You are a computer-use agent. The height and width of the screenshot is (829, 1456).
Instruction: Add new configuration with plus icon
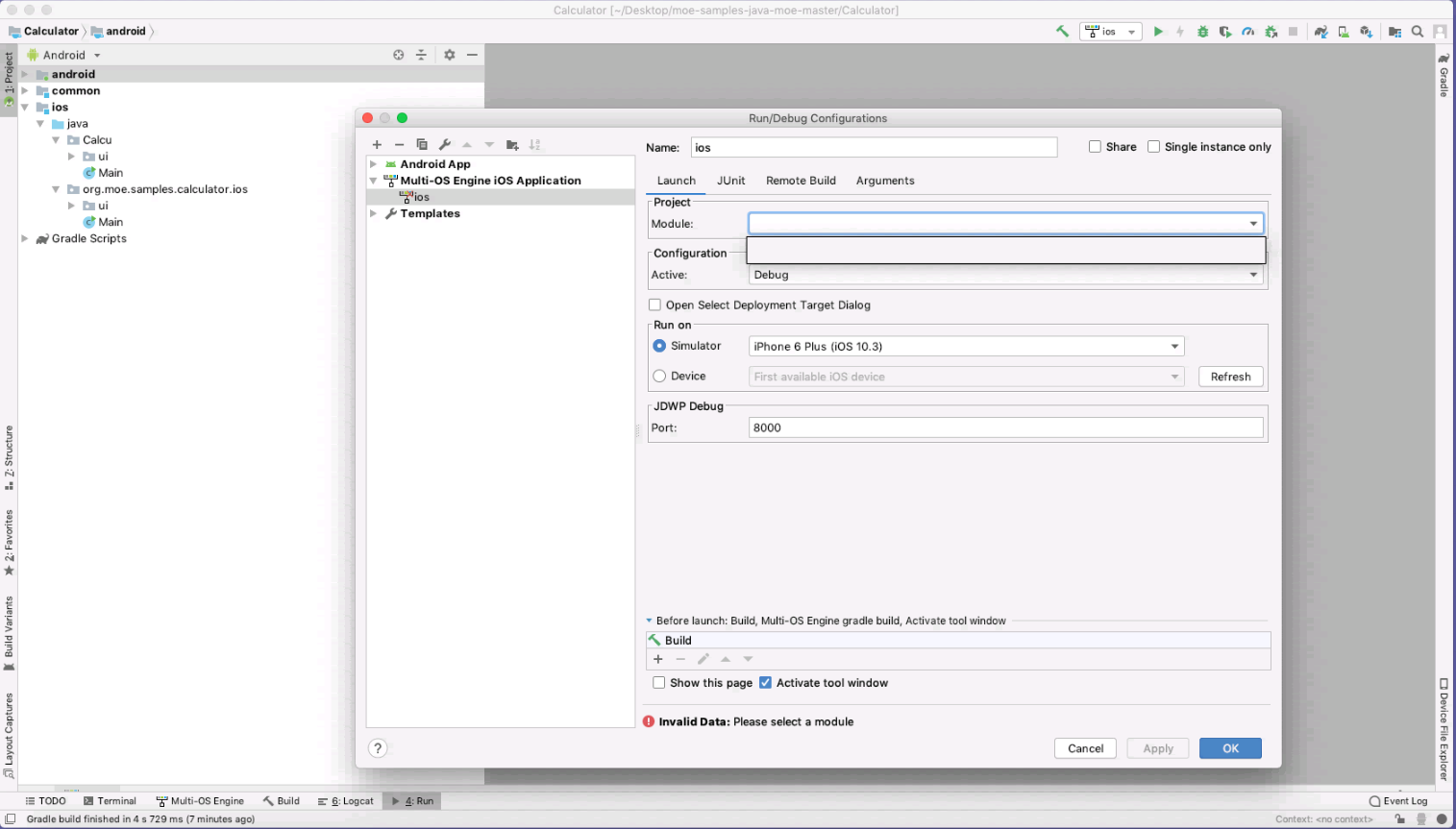(377, 145)
